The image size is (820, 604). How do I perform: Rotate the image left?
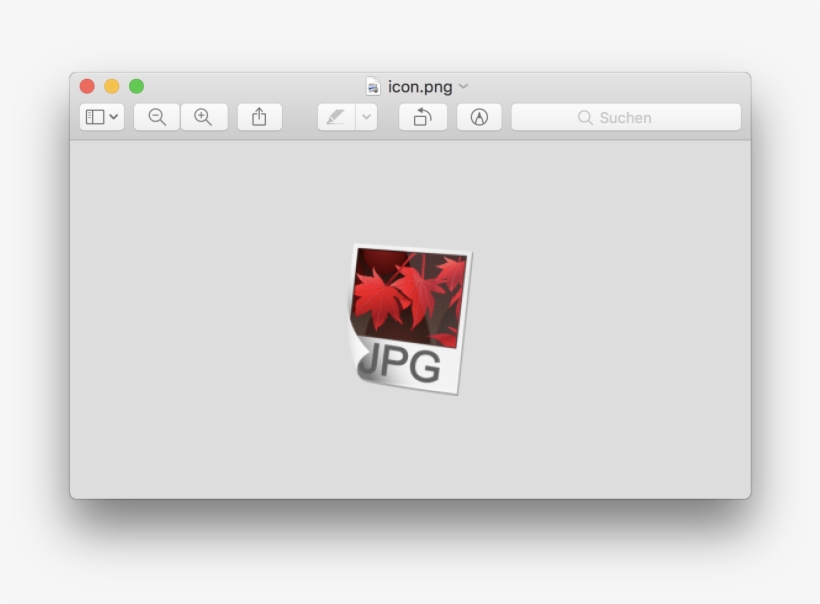pyautogui.click(x=423, y=117)
